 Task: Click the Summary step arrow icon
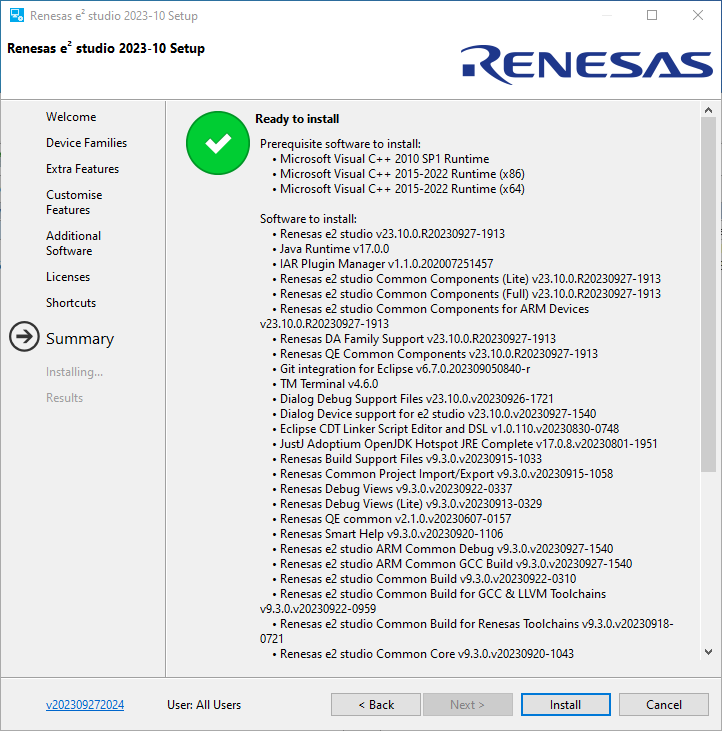24,338
